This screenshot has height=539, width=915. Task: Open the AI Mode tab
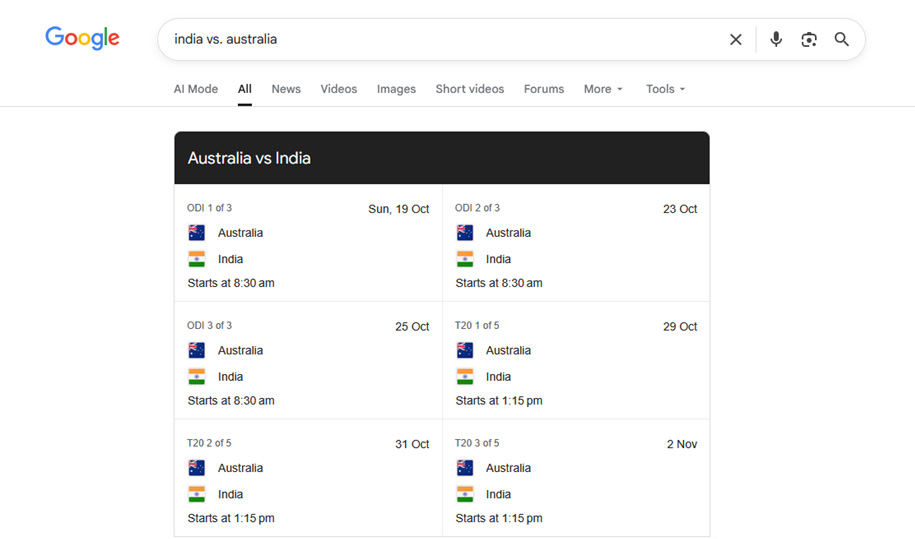[196, 89]
